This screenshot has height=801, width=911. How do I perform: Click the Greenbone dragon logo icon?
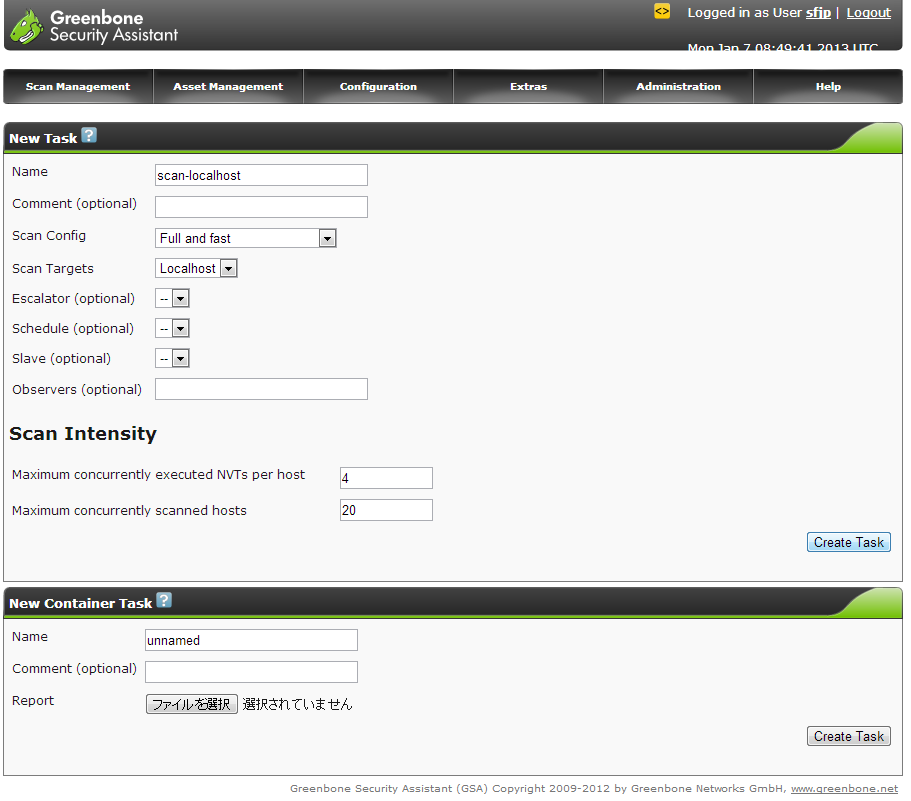[x=26, y=26]
